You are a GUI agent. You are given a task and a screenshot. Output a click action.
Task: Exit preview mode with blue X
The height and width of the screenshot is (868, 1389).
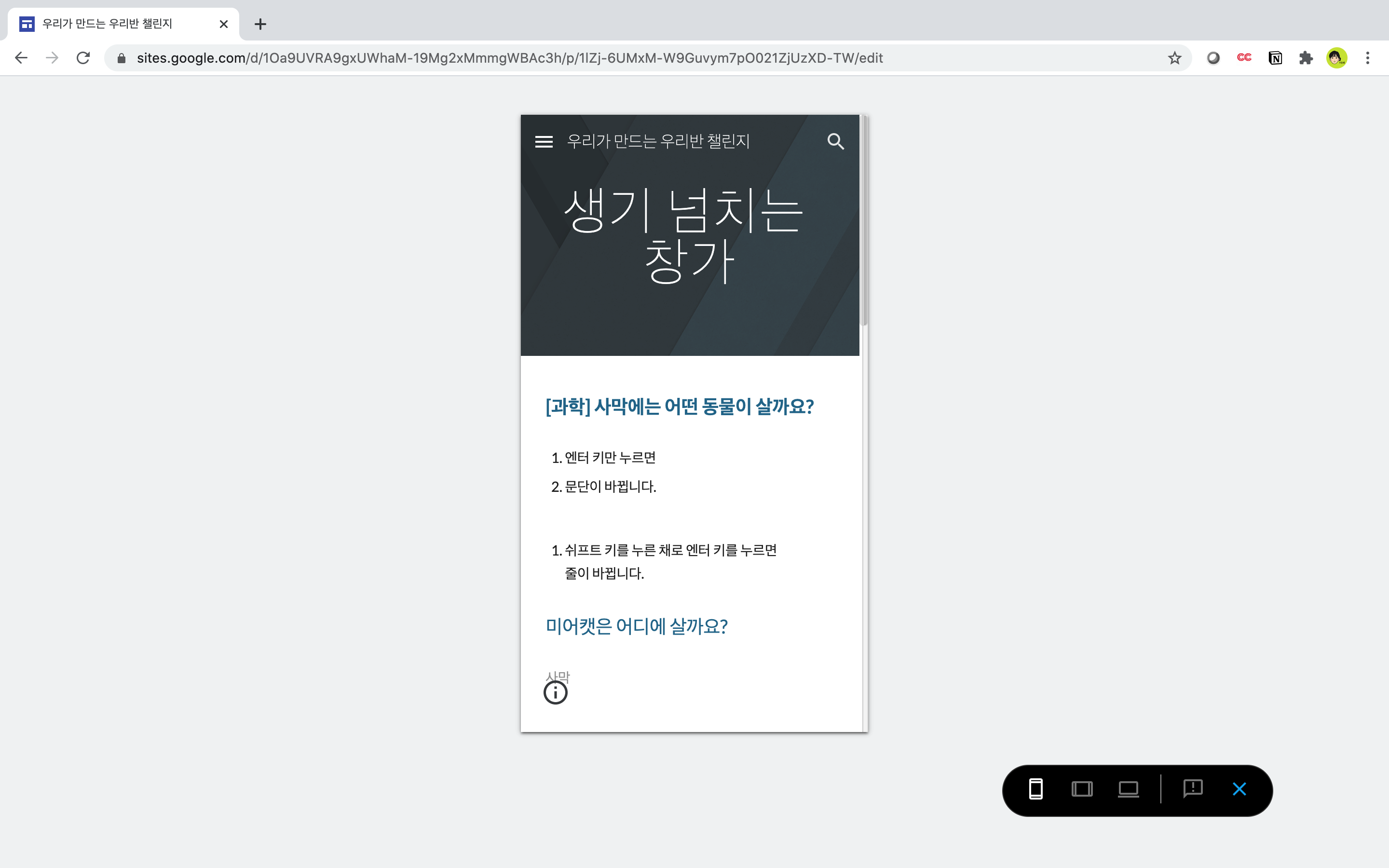1239,789
